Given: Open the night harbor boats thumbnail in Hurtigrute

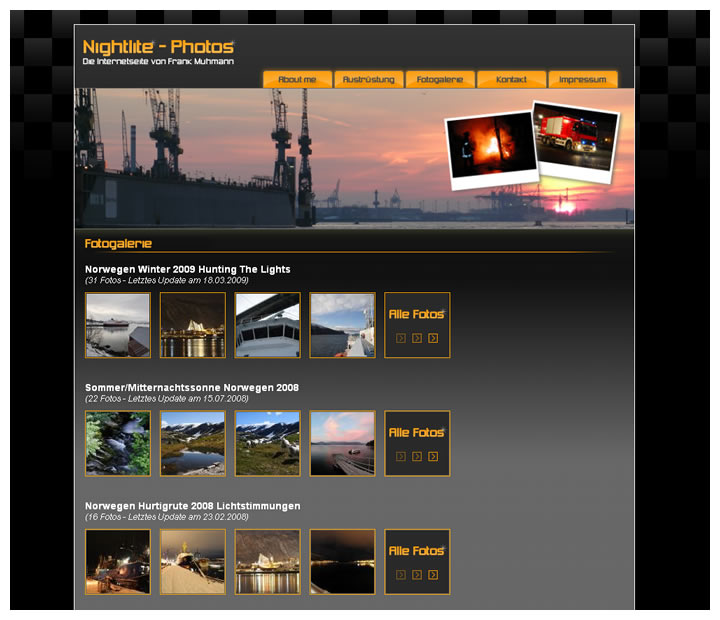Looking at the screenshot, I should pyautogui.click(x=118, y=562).
